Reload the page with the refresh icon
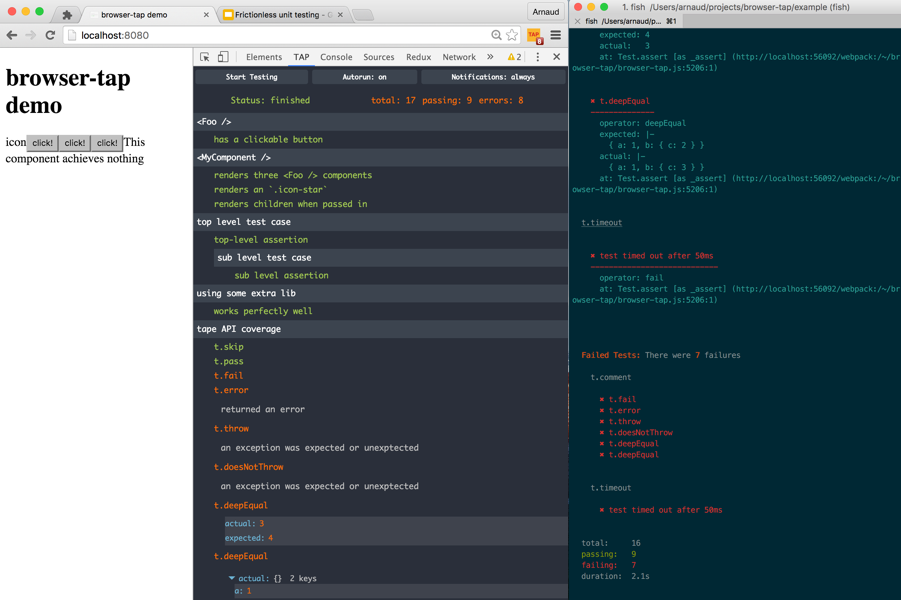901x600 pixels. click(x=50, y=34)
